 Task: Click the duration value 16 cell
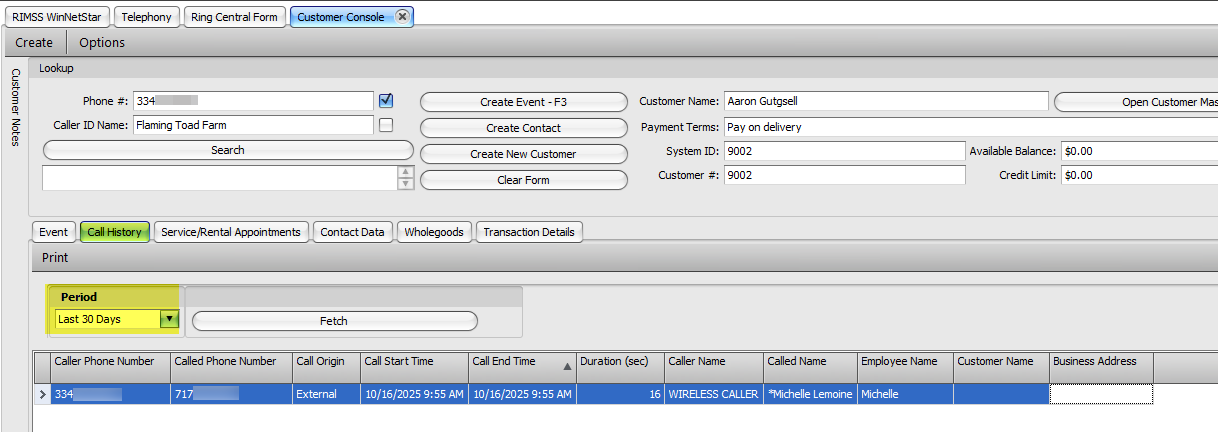[x=620, y=394]
